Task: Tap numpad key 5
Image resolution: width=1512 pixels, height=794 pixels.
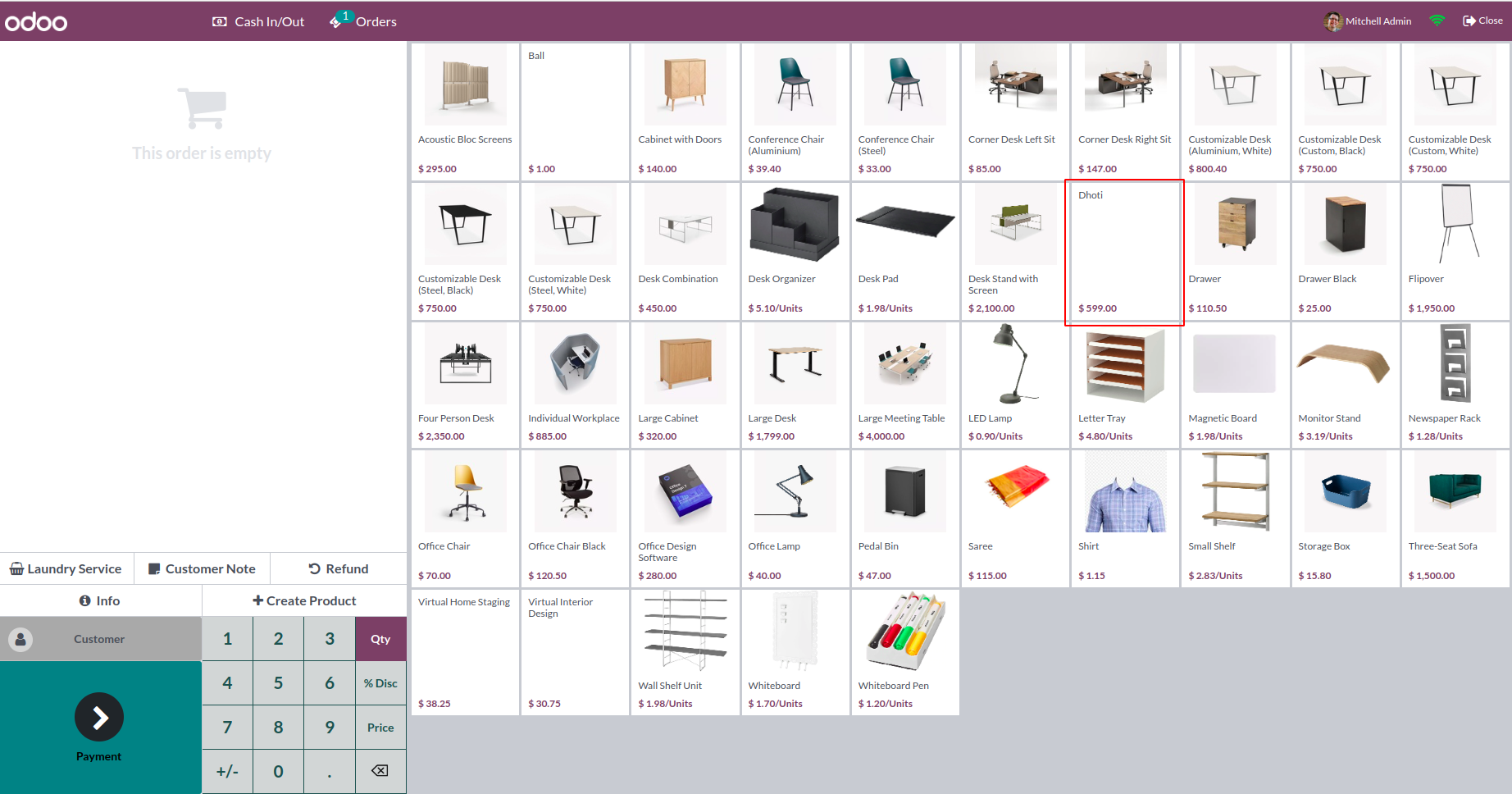Action: [279, 683]
